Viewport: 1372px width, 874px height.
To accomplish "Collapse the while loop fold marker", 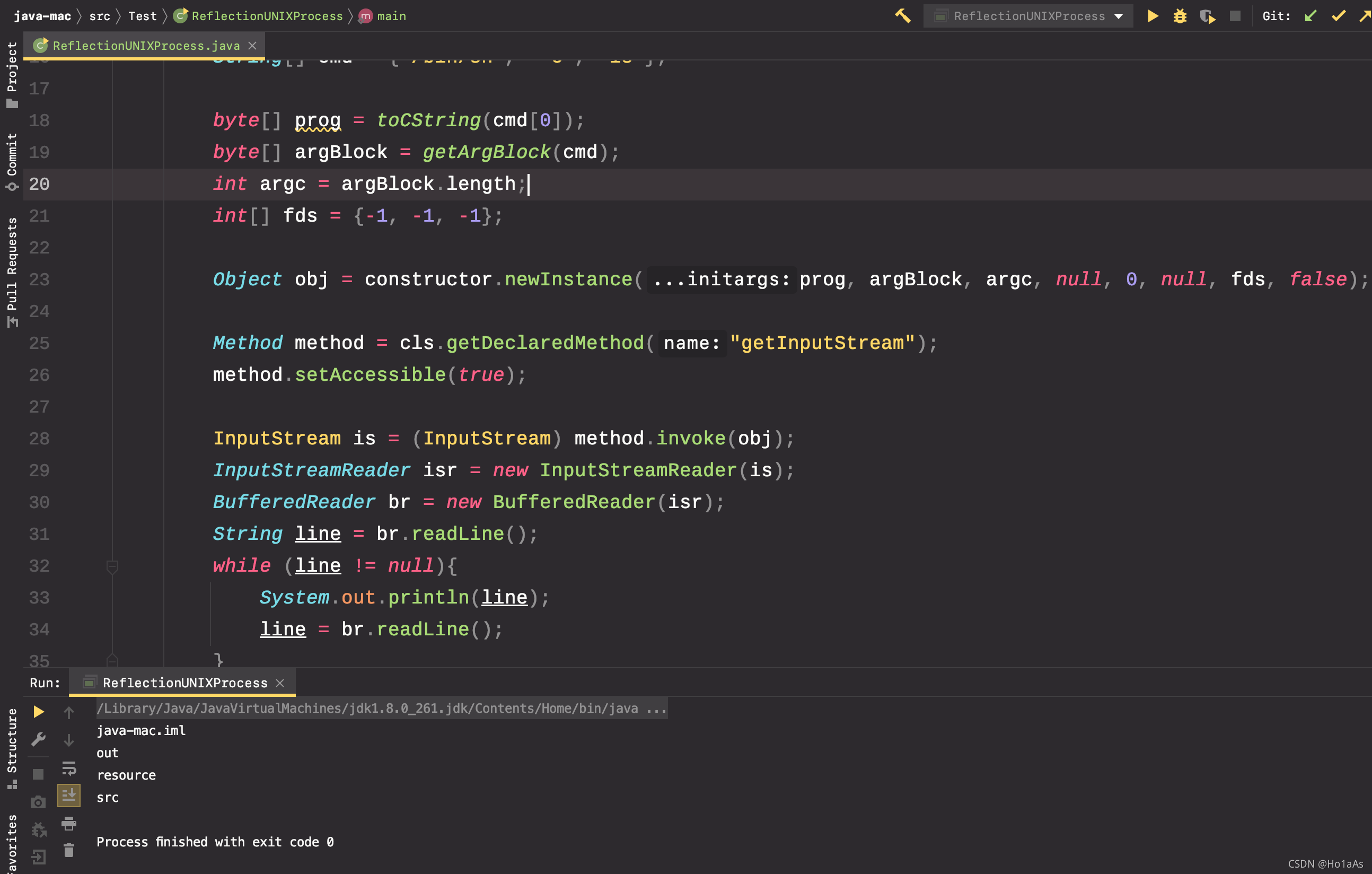I will click(112, 566).
